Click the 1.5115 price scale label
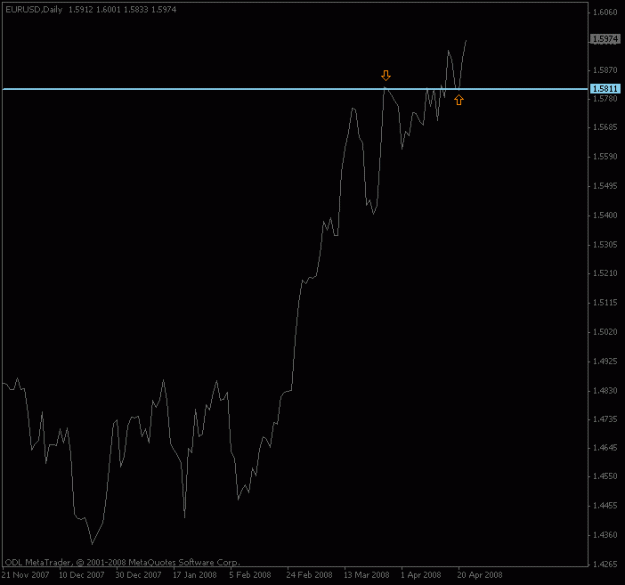 tap(605, 303)
